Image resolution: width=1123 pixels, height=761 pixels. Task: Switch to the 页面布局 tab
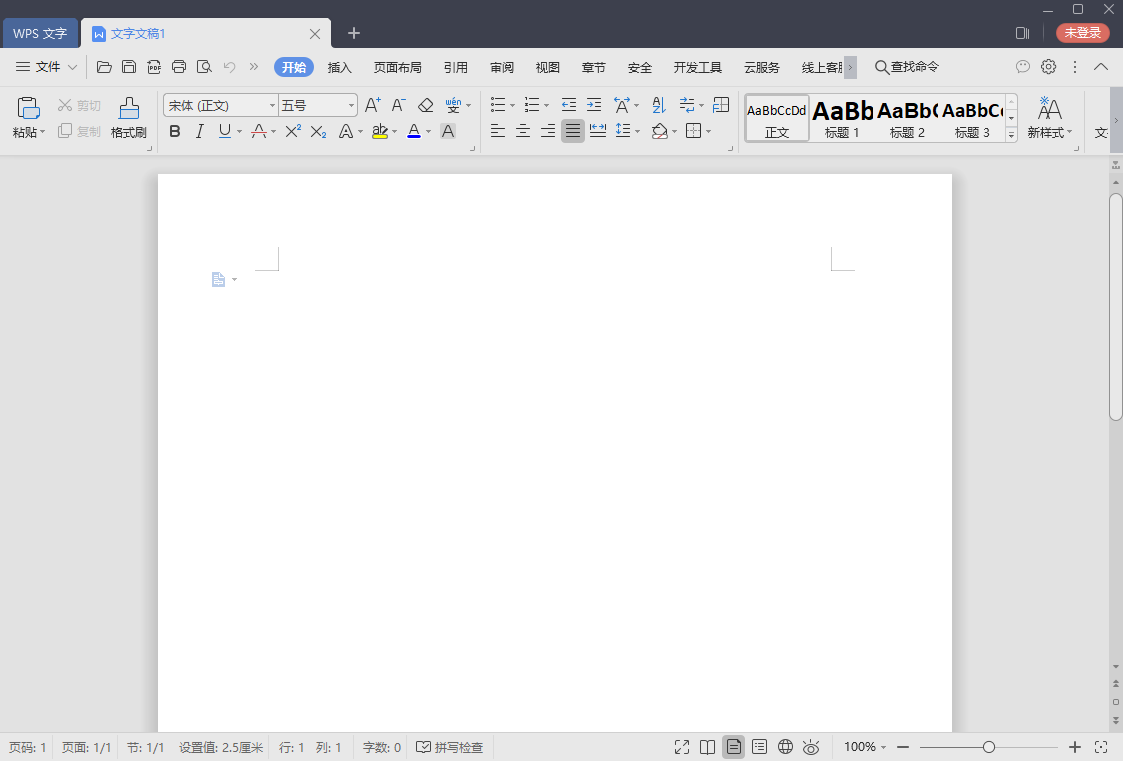397,67
